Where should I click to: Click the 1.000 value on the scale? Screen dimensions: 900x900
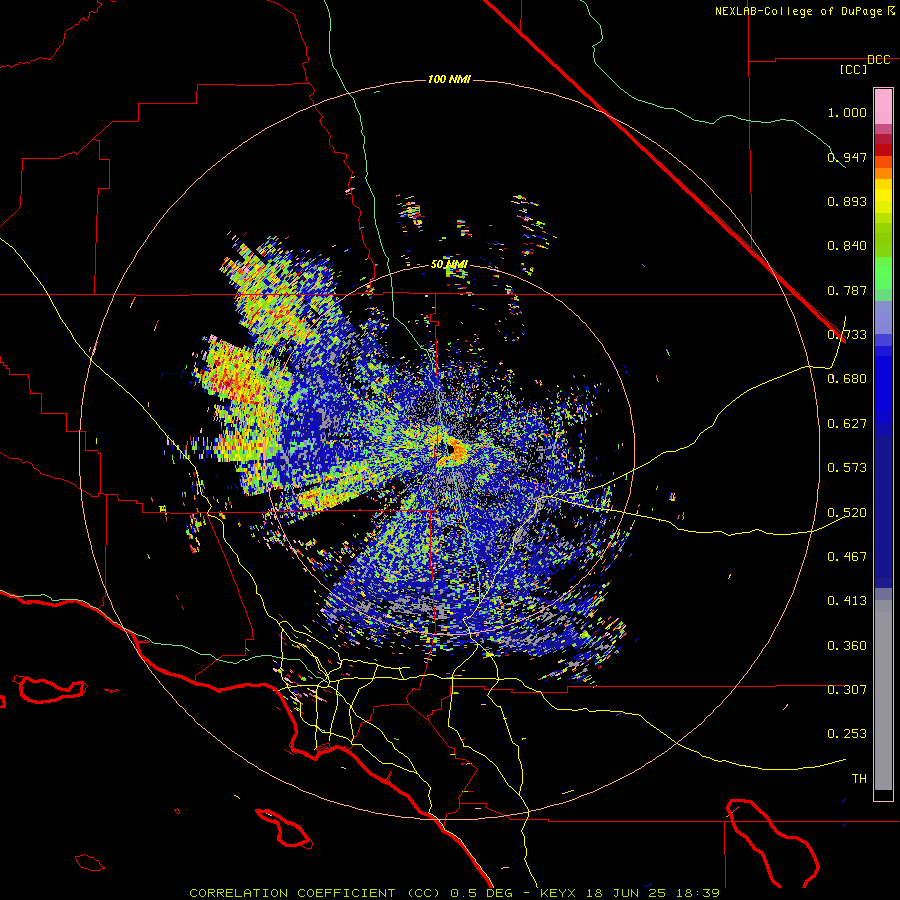coord(847,112)
